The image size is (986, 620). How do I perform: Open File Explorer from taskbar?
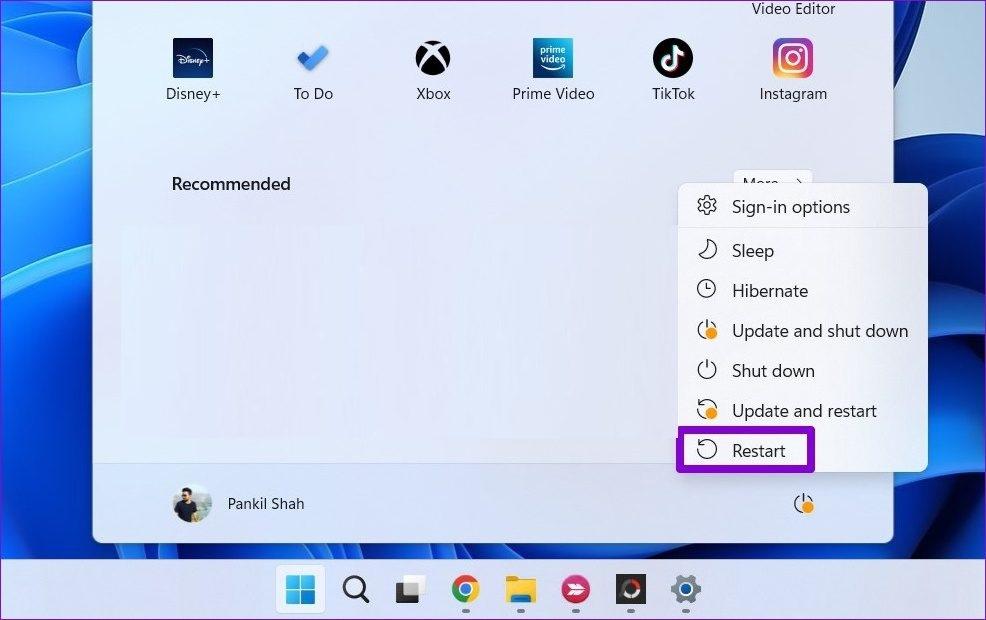520,589
